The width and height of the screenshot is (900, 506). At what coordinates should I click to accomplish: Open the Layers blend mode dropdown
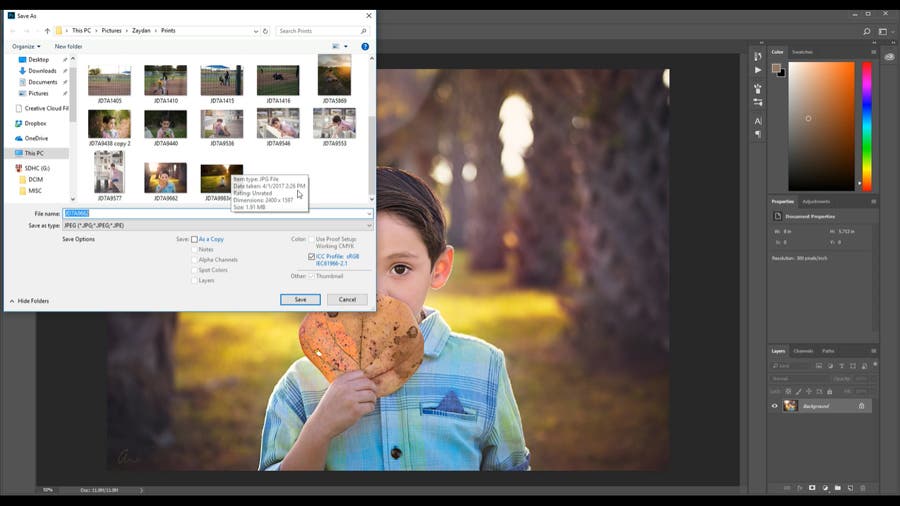799,379
